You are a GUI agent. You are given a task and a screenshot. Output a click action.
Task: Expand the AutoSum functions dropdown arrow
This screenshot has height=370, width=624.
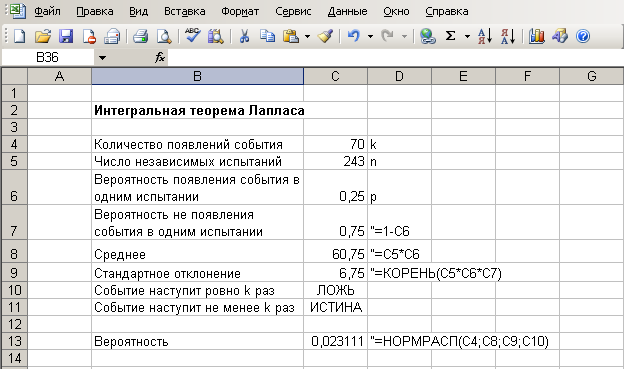[x=467, y=37]
